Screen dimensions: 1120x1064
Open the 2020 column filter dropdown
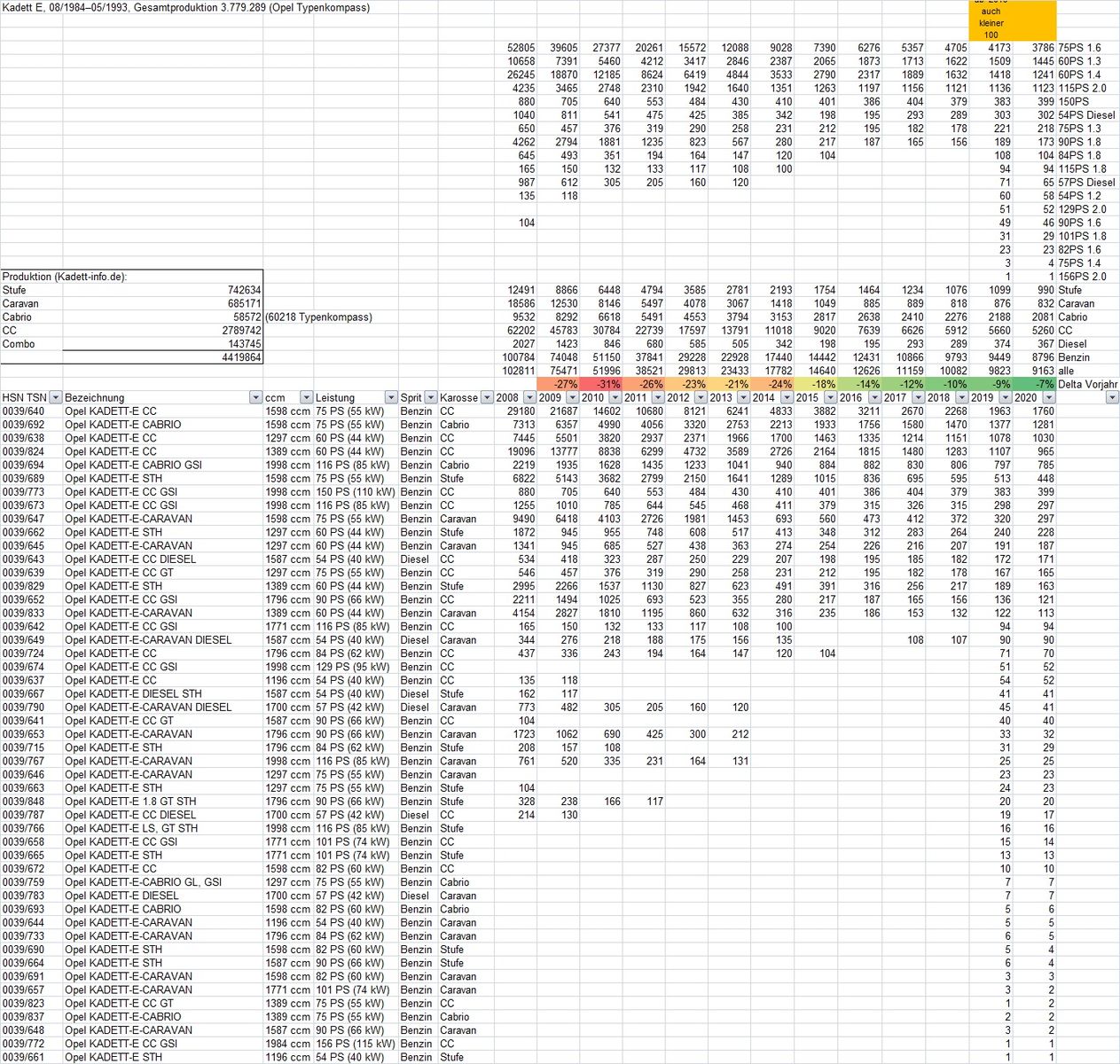point(1049,398)
